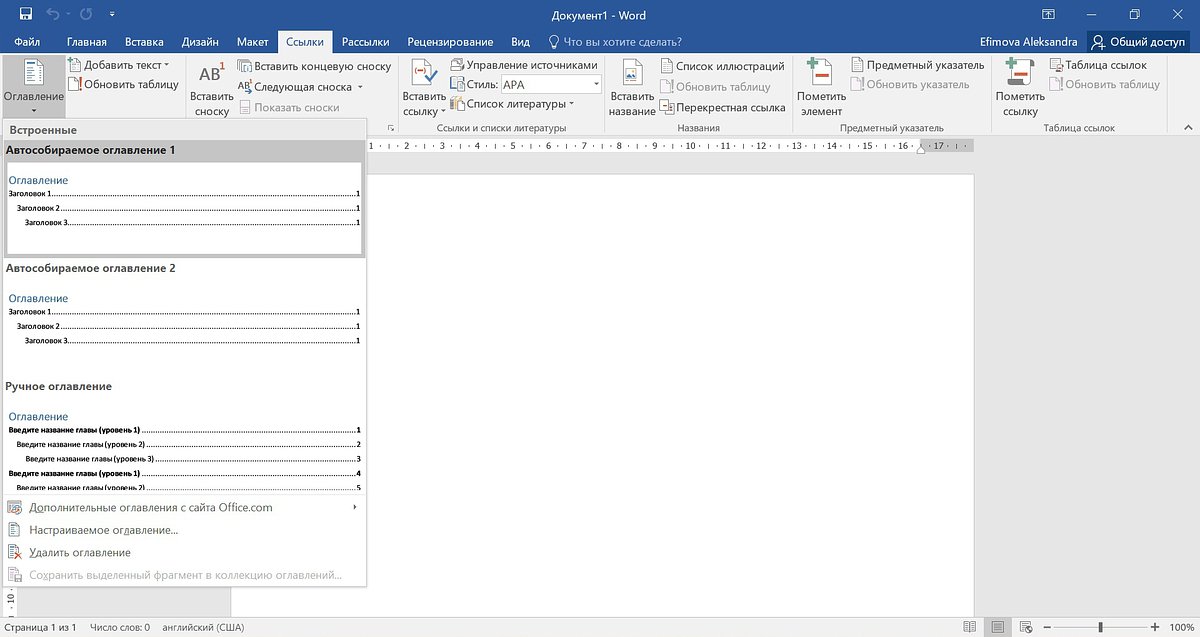Screen dimensions: 1200x637
Task: Open the Рецензирование ribbon tab
Action: point(449,41)
